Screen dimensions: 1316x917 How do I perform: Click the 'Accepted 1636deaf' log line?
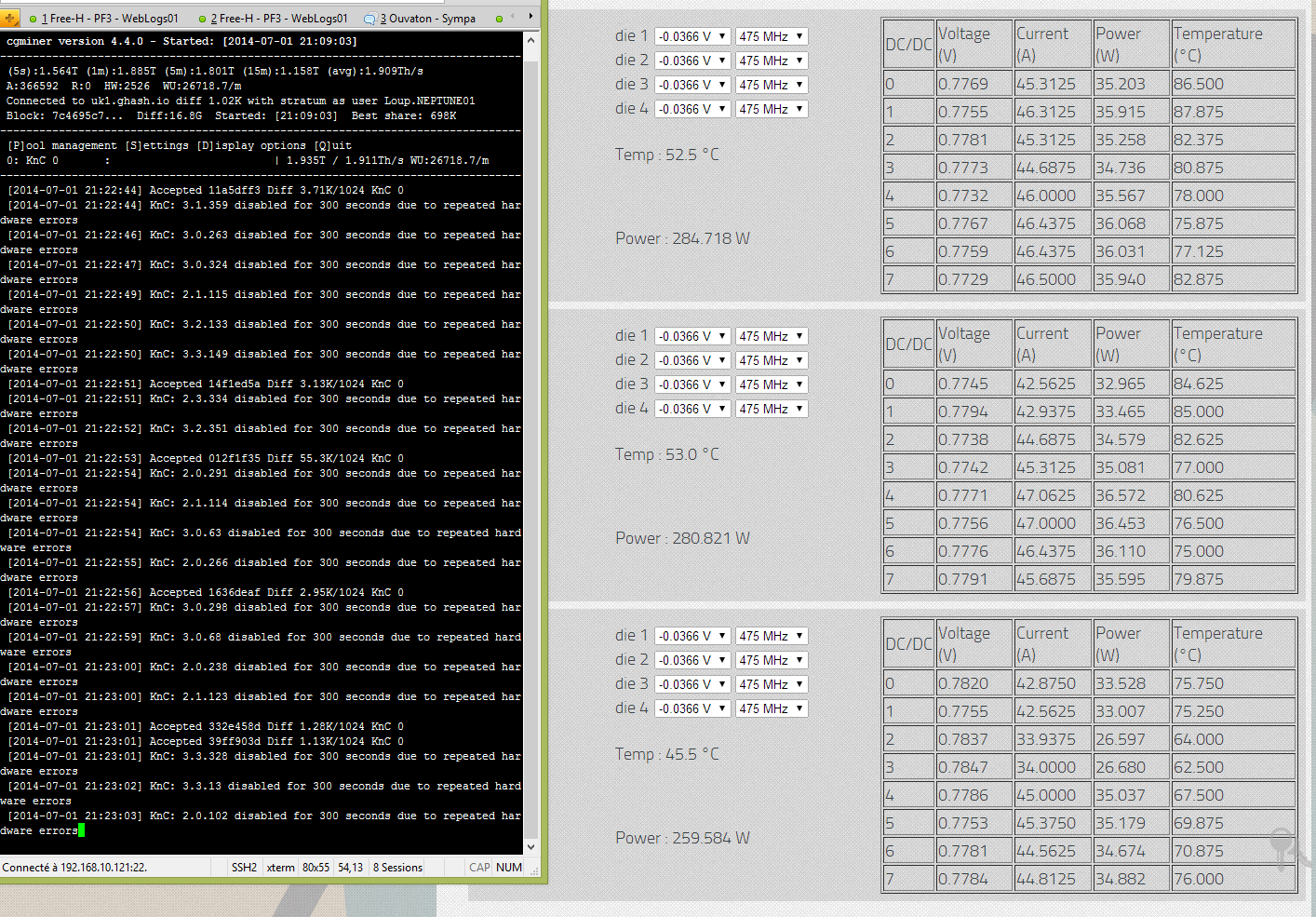pos(206,592)
